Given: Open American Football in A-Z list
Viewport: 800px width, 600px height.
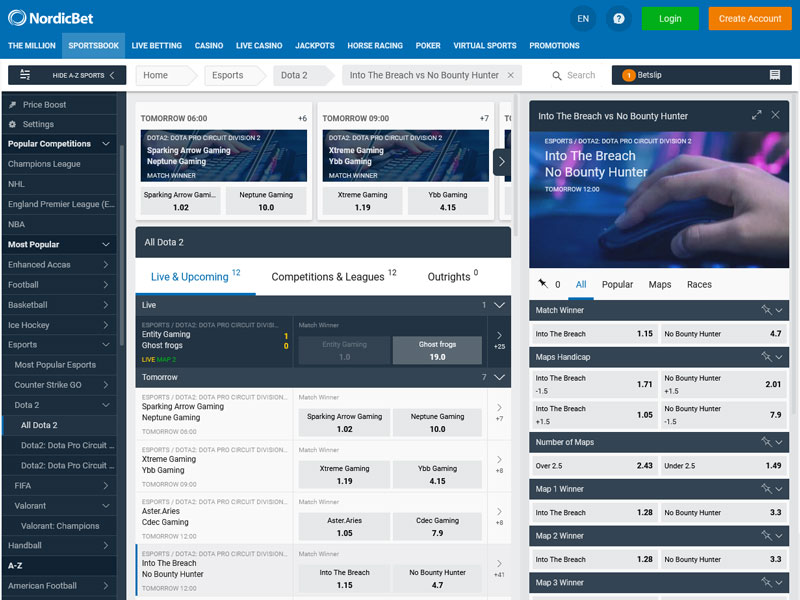Looking at the screenshot, I should point(59,586).
